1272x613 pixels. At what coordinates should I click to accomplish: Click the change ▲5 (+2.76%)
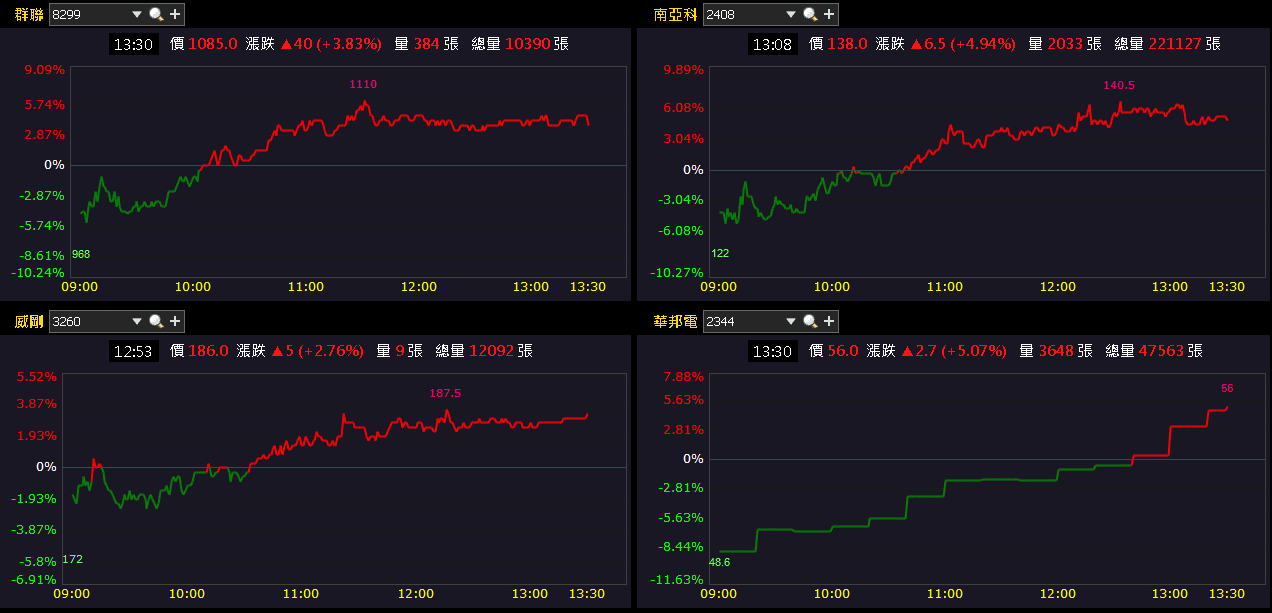coord(317,351)
